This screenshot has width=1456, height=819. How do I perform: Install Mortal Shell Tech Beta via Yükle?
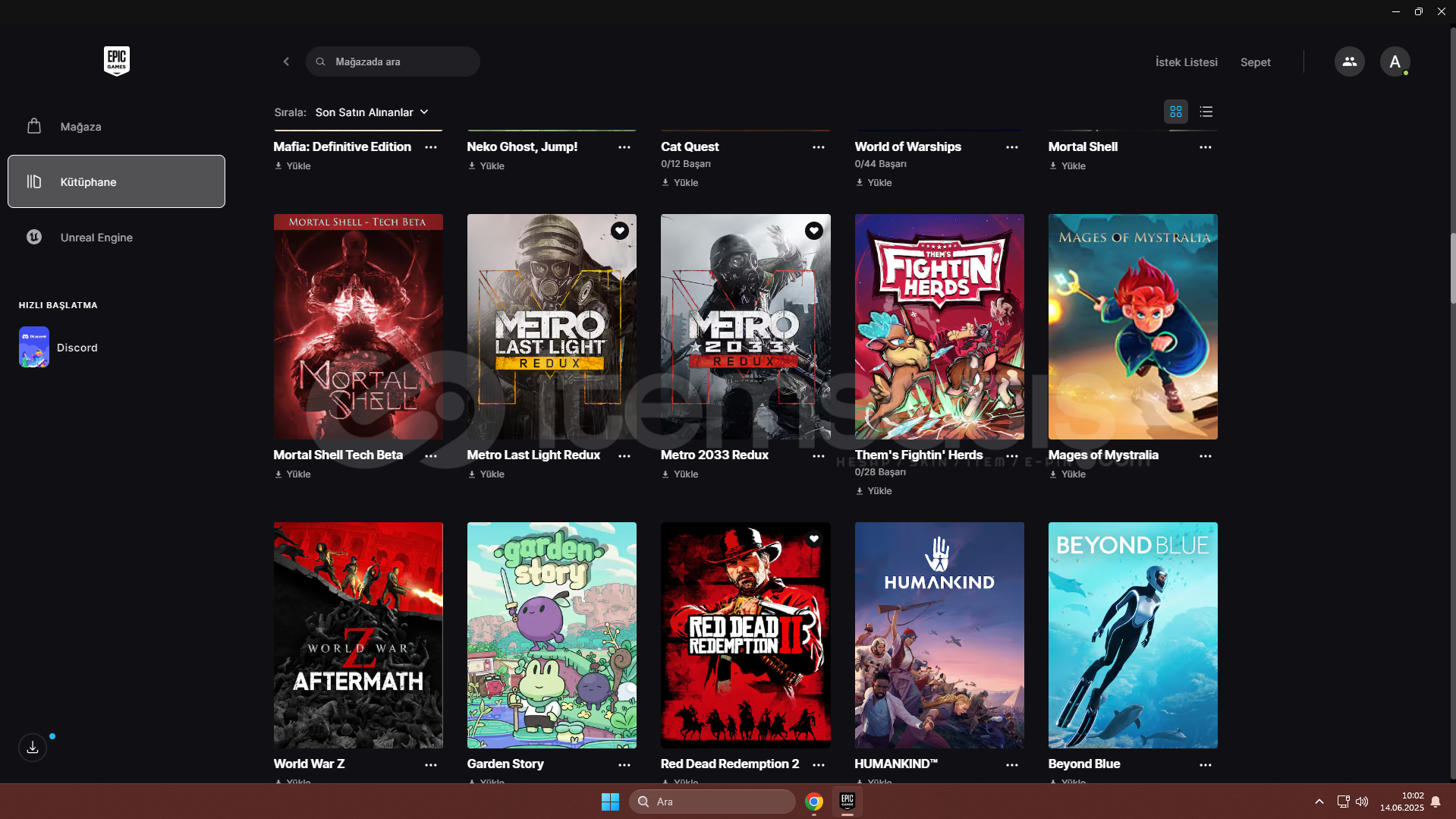point(293,474)
